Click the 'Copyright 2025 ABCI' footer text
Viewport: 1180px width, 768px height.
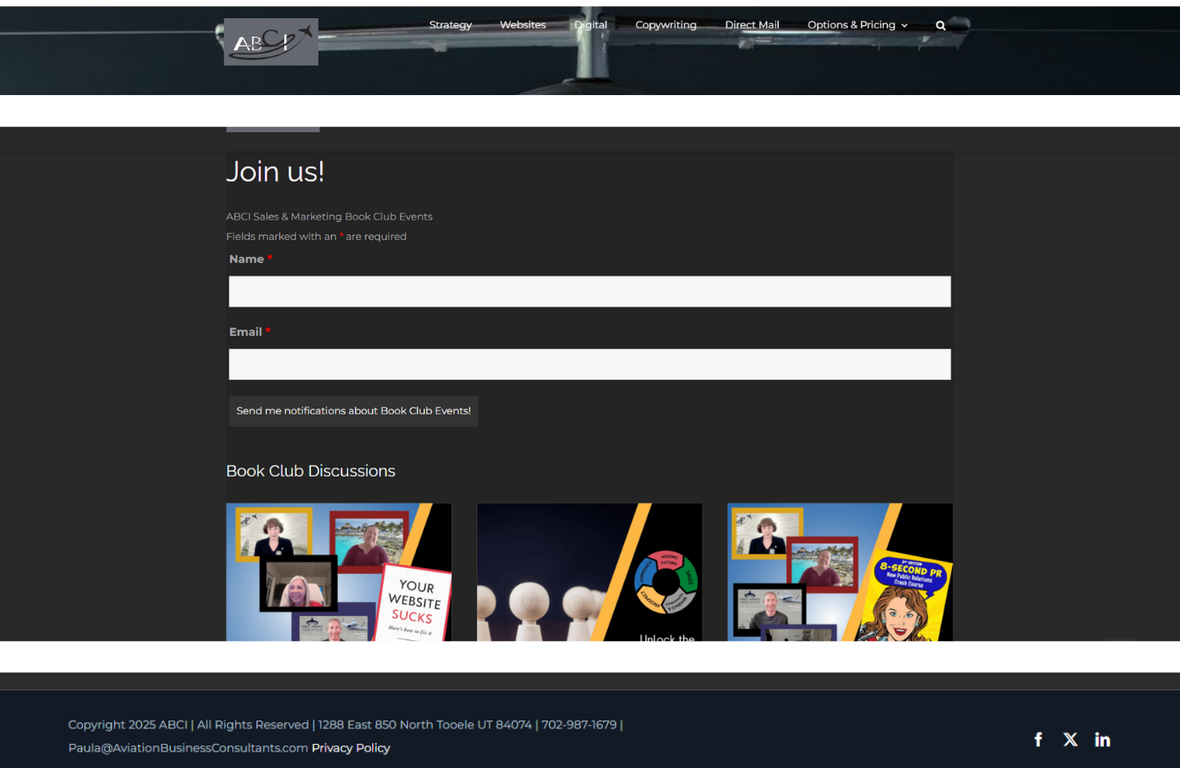pos(128,724)
